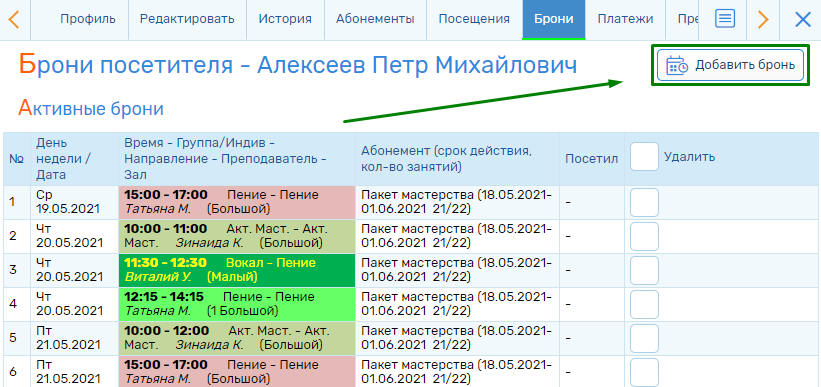Select the 12:15 - 14:15 Пение booking
The height and width of the screenshot is (387, 821).
pyautogui.click(x=237, y=304)
